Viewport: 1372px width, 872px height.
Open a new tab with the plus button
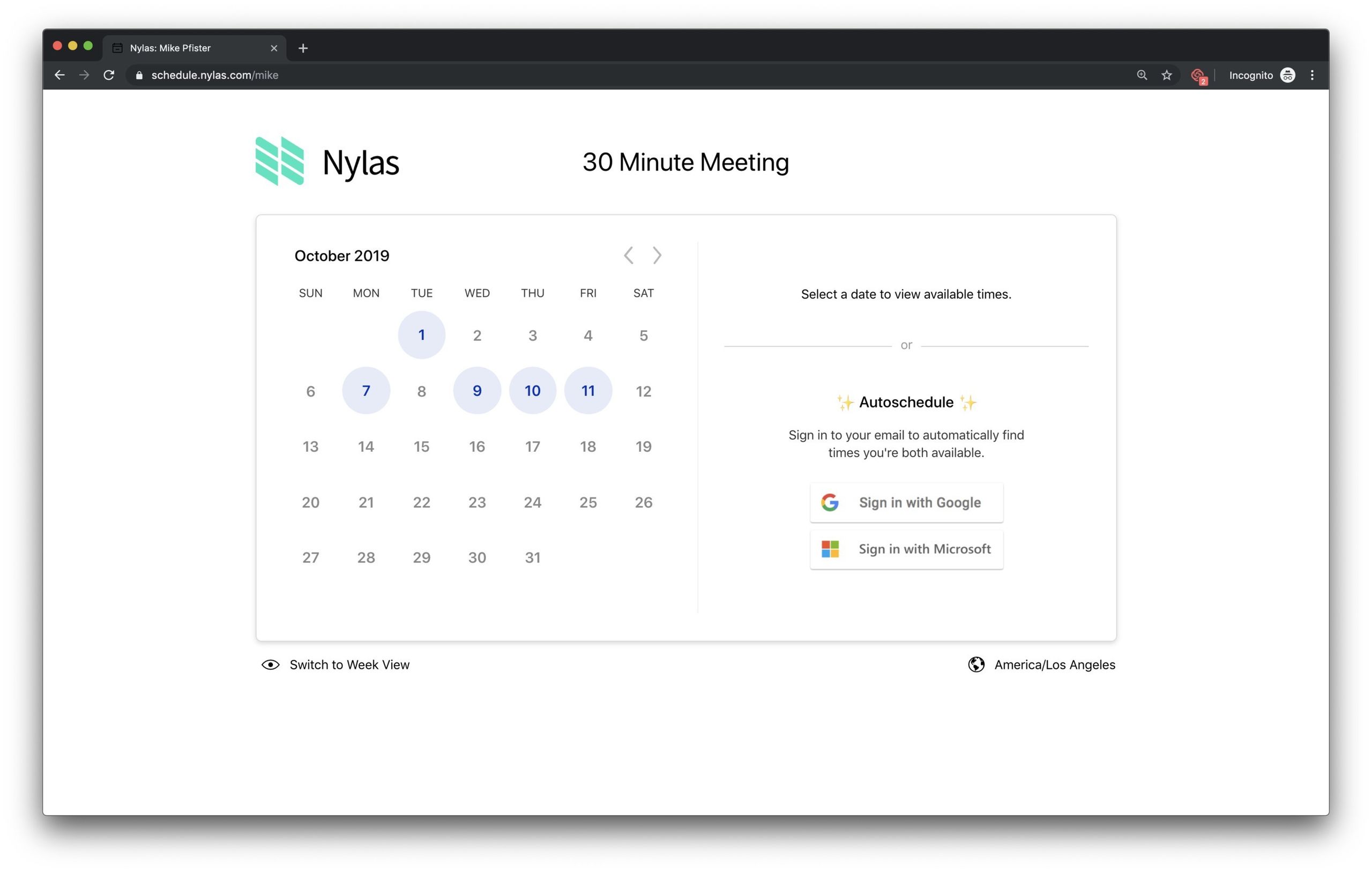(303, 48)
